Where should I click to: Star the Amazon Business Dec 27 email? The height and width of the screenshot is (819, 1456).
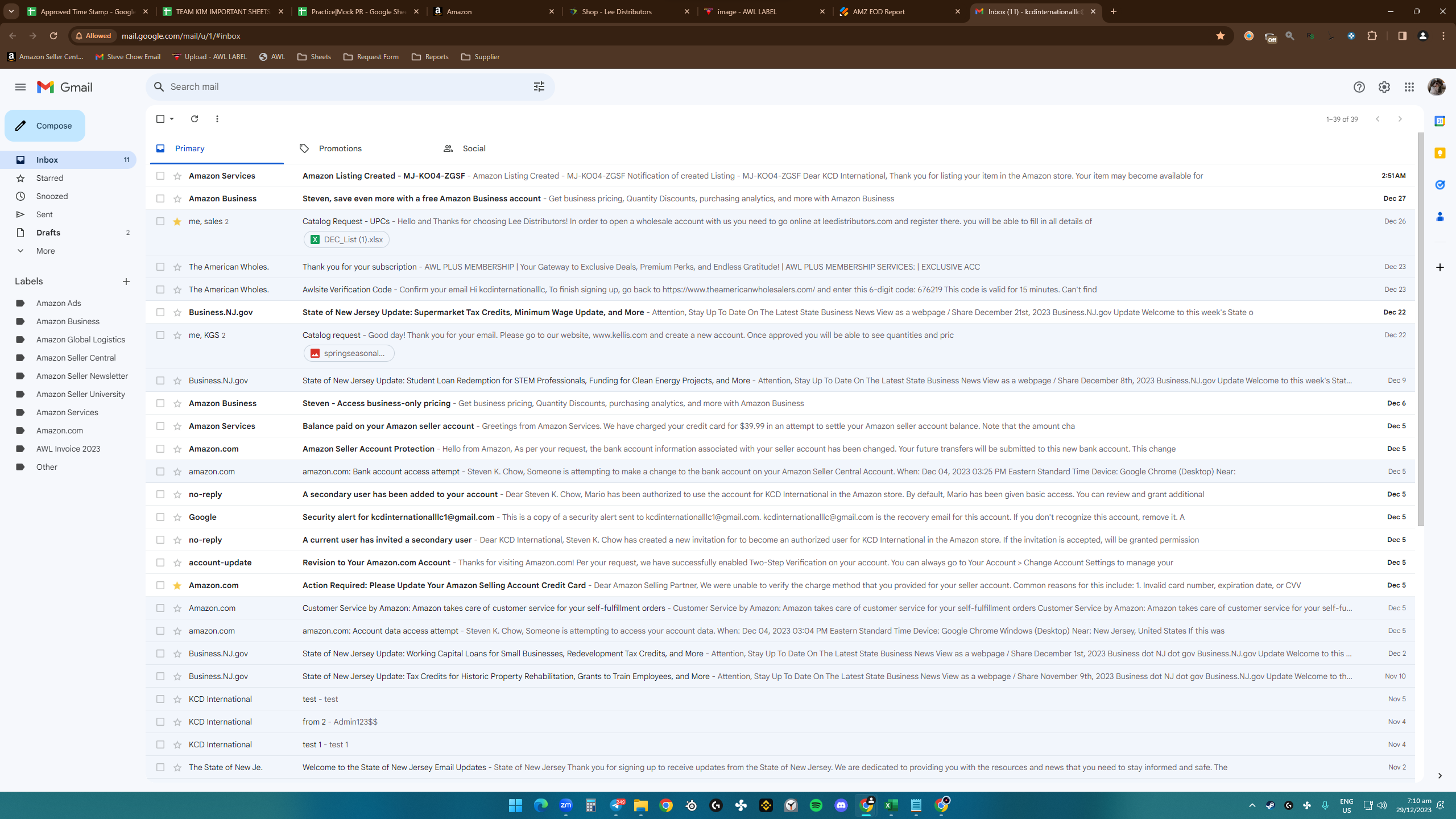pyautogui.click(x=177, y=198)
